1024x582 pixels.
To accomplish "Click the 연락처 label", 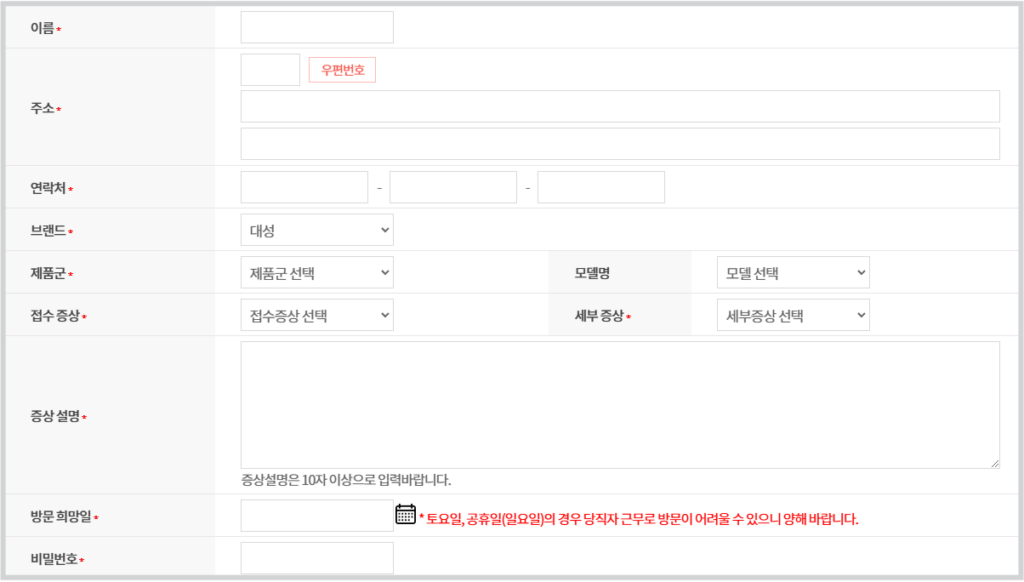I will (48, 189).
